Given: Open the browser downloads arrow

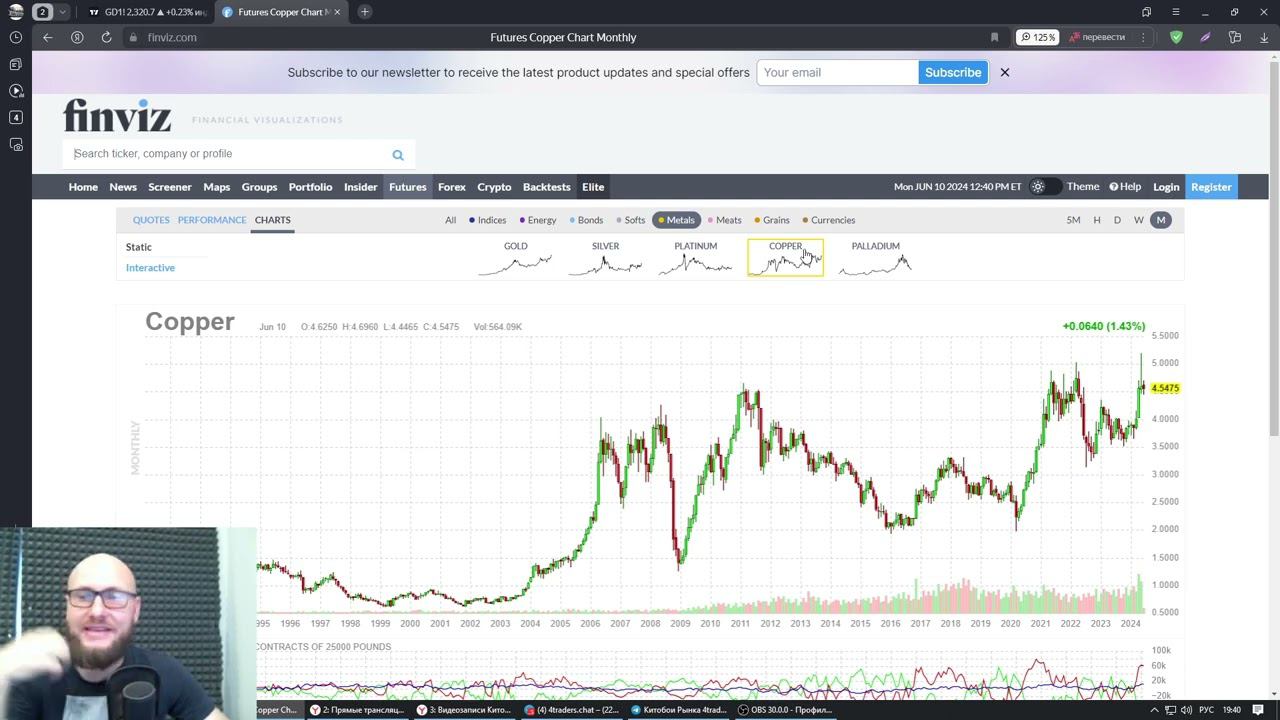Looking at the screenshot, I should pos(1264,37).
